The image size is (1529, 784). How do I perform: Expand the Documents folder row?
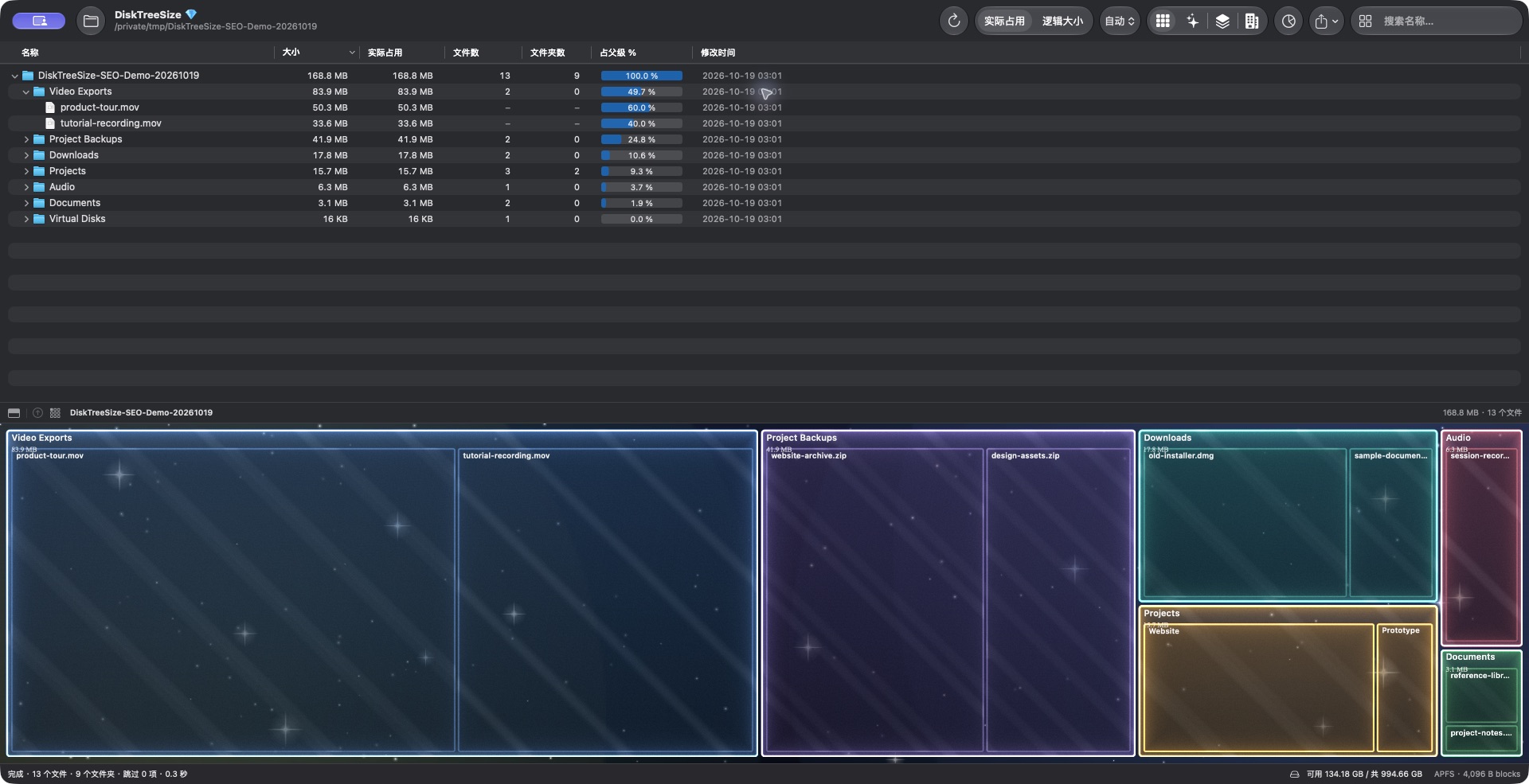25,203
